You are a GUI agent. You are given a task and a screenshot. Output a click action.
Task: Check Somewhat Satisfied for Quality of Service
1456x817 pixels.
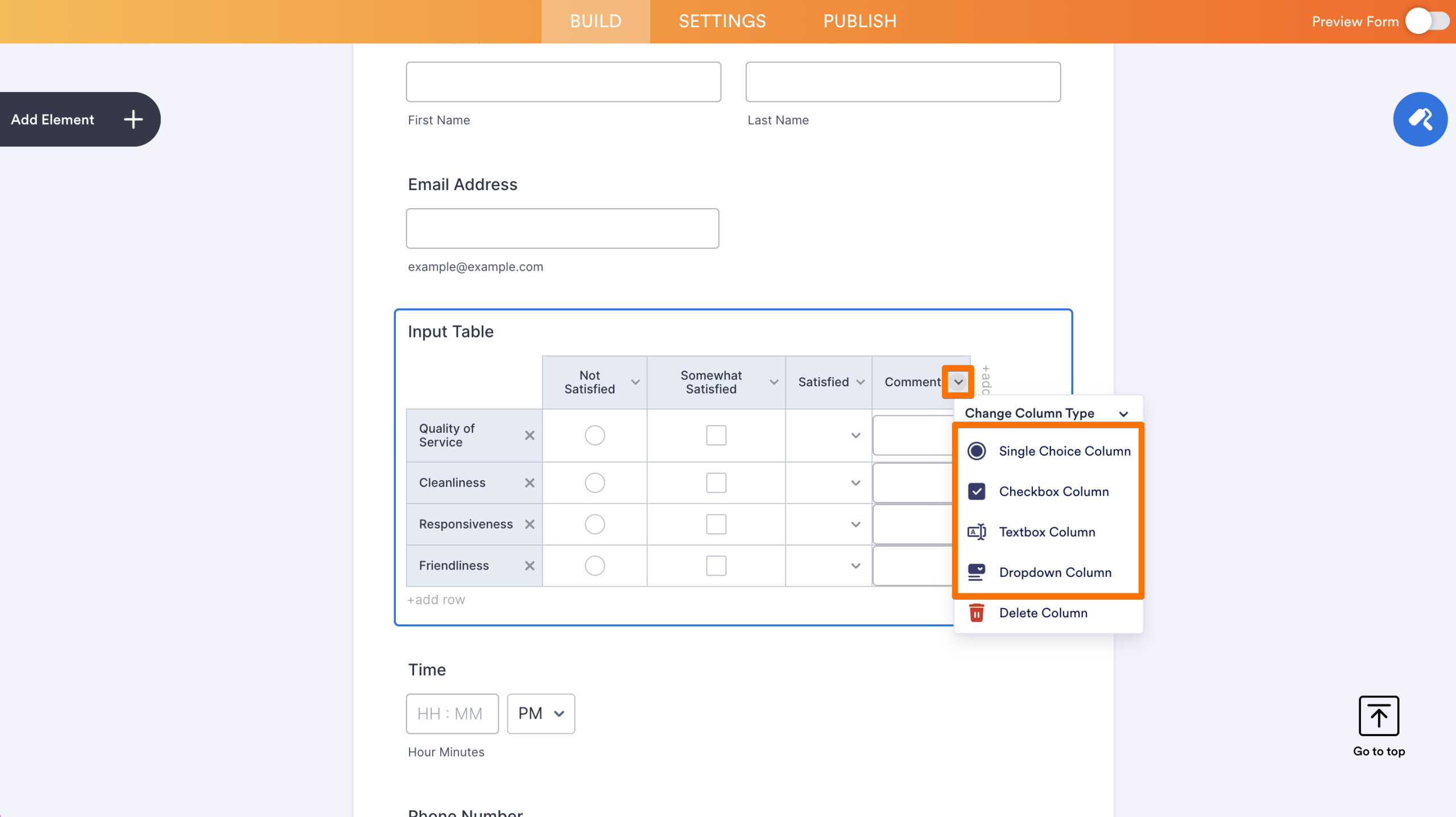point(715,435)
